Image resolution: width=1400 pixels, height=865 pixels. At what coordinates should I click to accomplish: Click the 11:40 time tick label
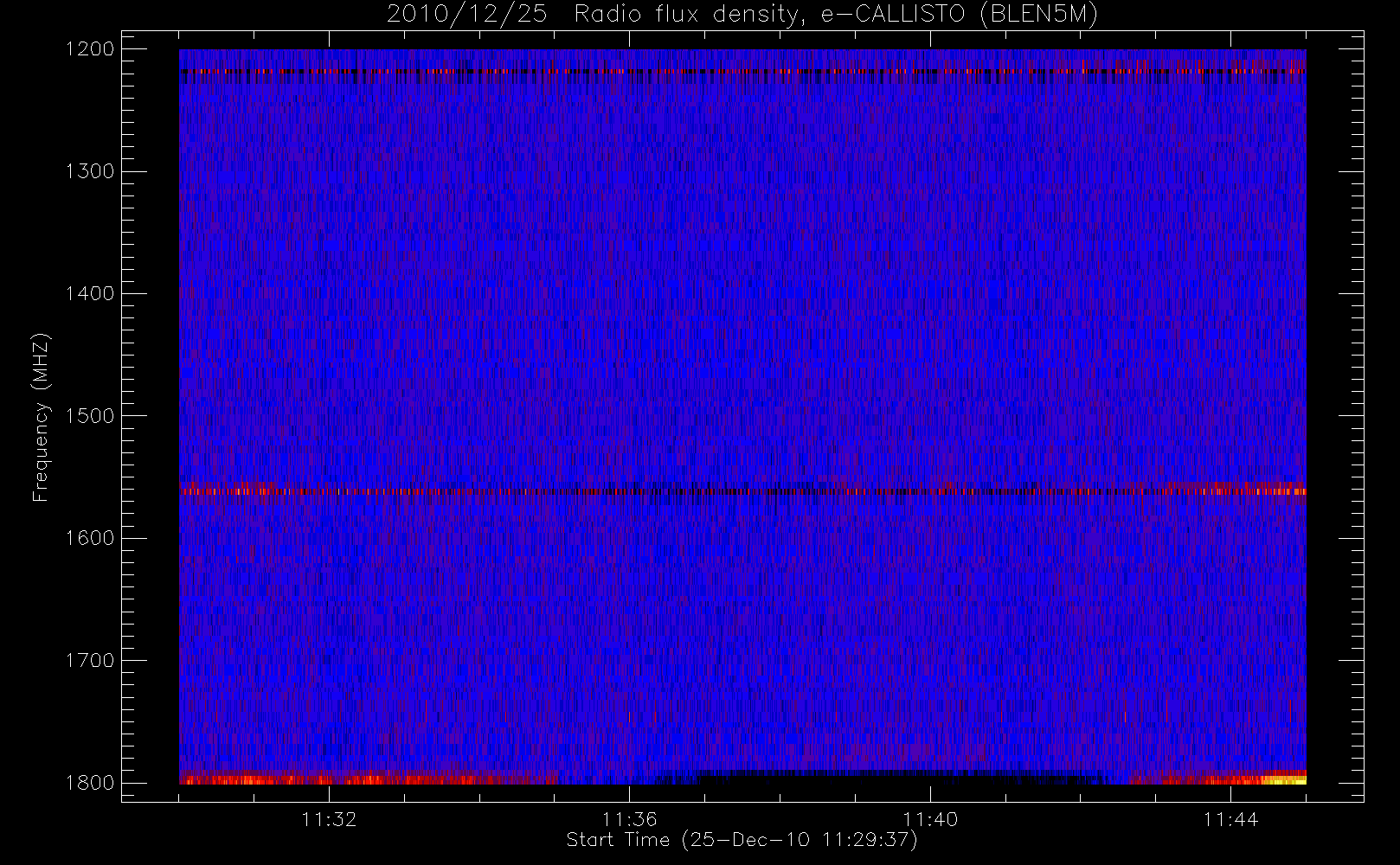click(930, 819)
